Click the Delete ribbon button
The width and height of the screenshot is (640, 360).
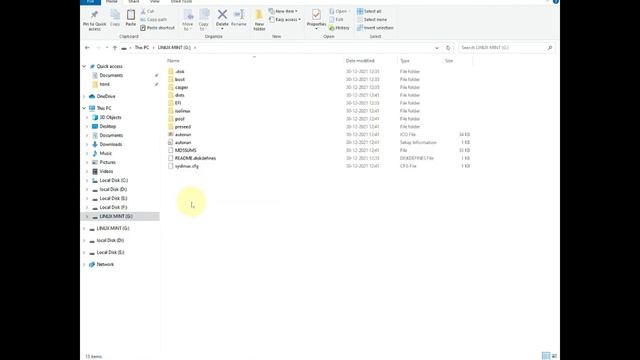click(222, 20)
